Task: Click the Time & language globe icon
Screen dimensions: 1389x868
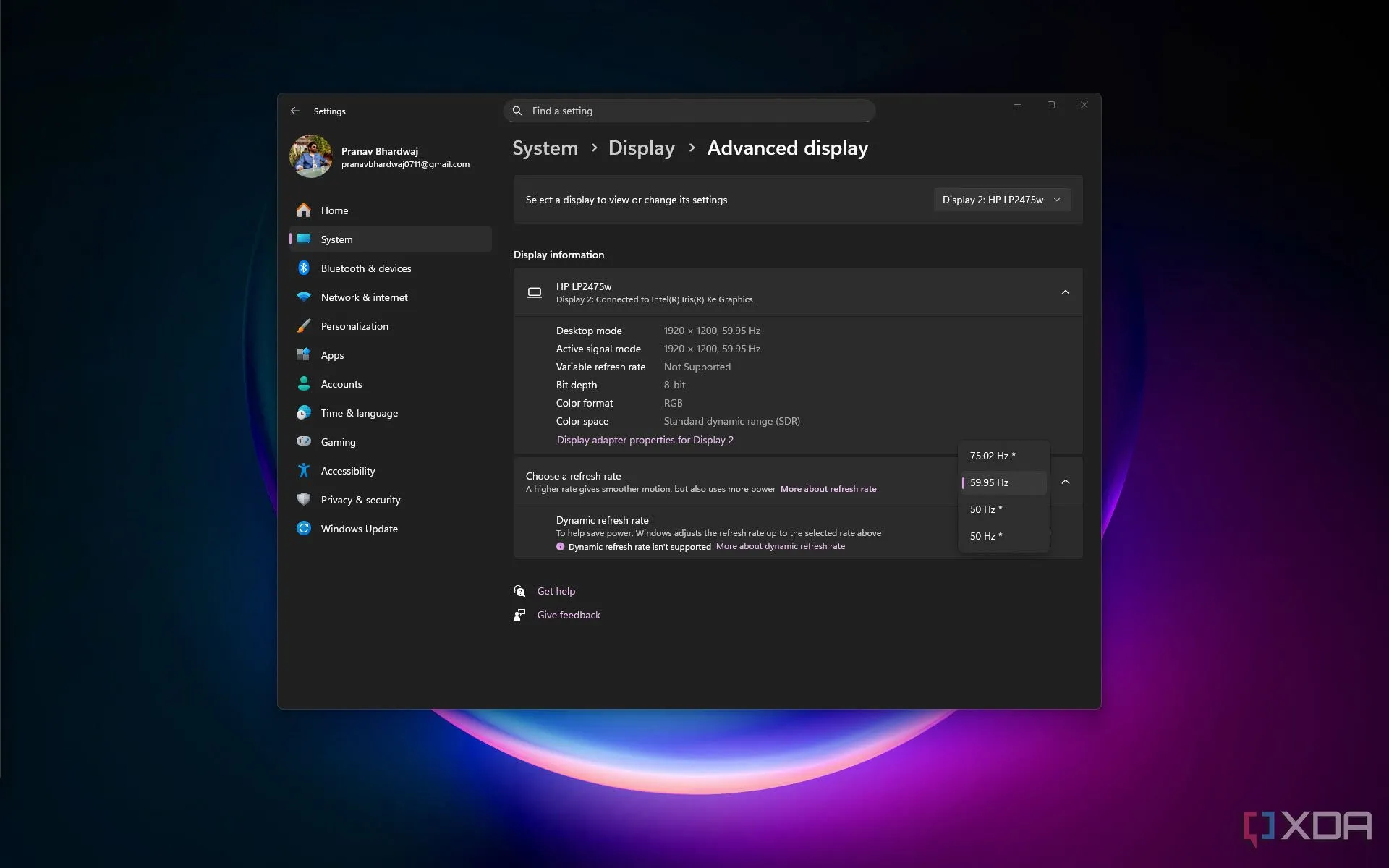Action: [304, 412]
